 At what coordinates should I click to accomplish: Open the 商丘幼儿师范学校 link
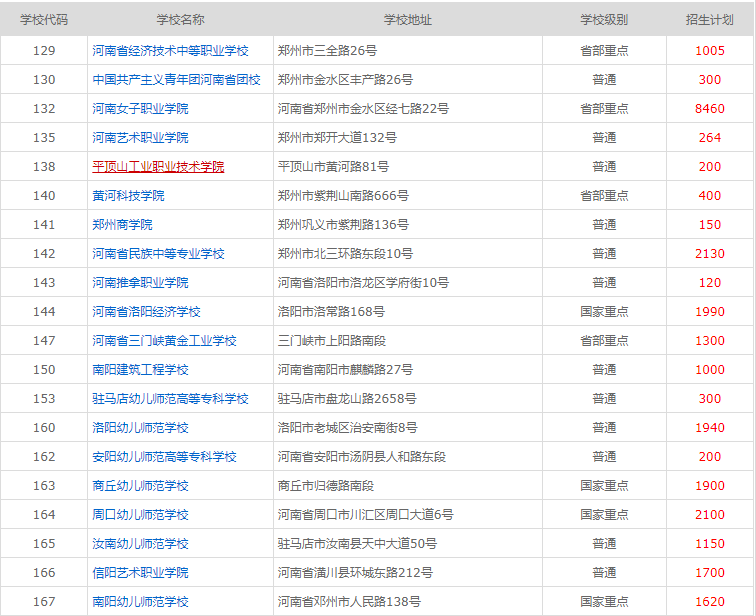[140, 485]
